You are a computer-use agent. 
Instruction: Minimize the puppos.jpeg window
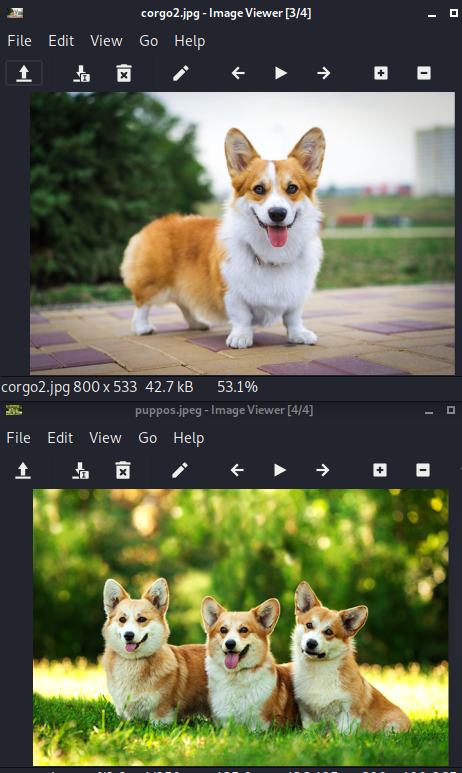(429, 411)
